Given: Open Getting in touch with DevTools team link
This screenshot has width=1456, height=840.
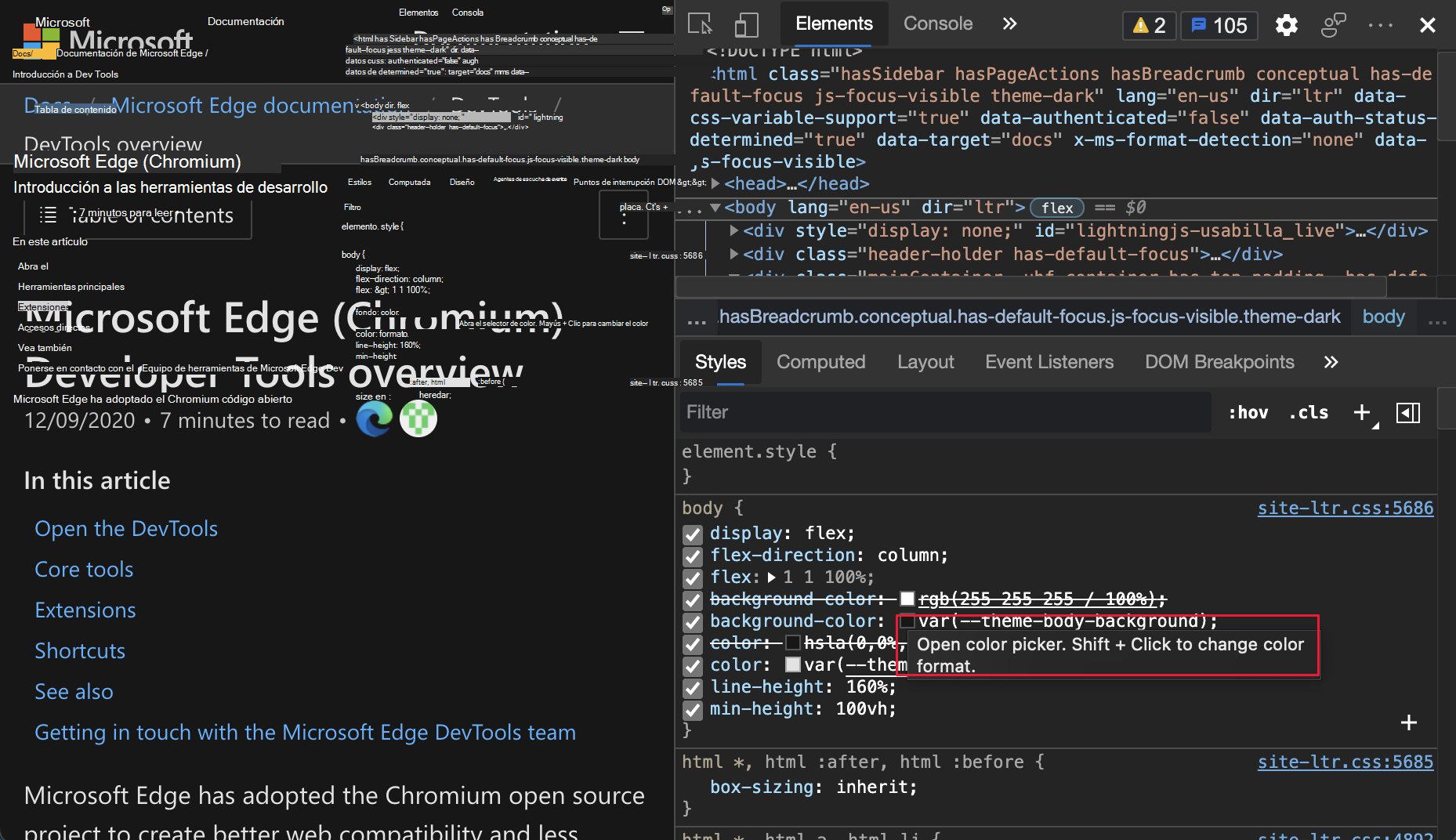Looking at the screenshot, I should click(305, 733).
